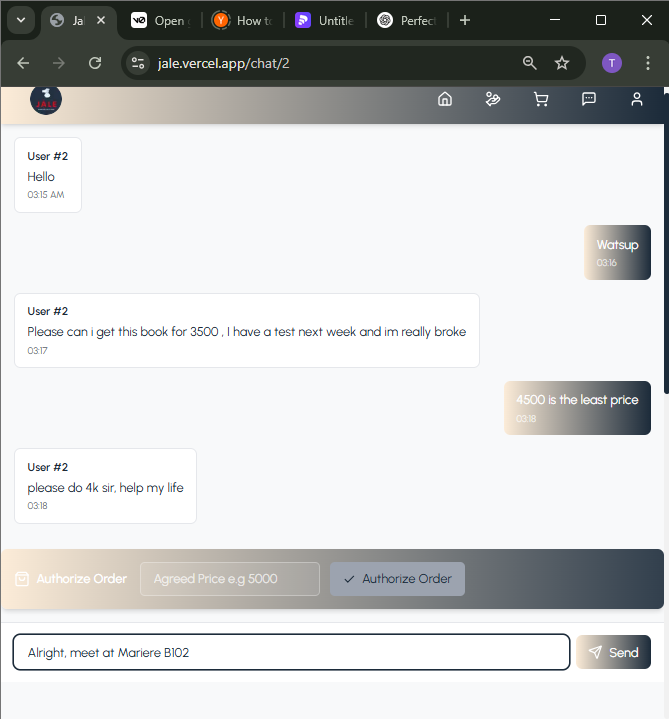Open the home icon in navbar
The width and height of the screenshot is (669, 719).
pyautogui.click(x=445, y=99)
